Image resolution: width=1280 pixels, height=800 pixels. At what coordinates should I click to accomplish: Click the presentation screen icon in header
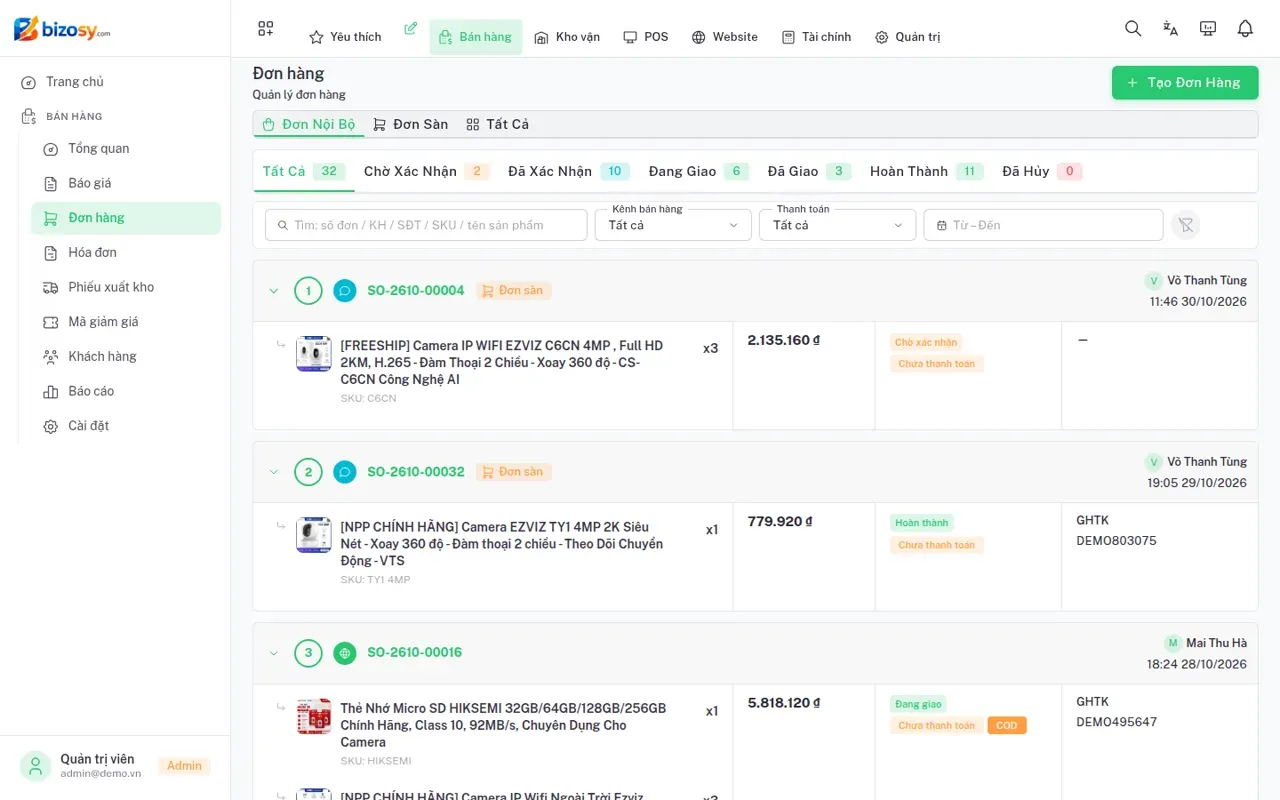click(1208, 29)
